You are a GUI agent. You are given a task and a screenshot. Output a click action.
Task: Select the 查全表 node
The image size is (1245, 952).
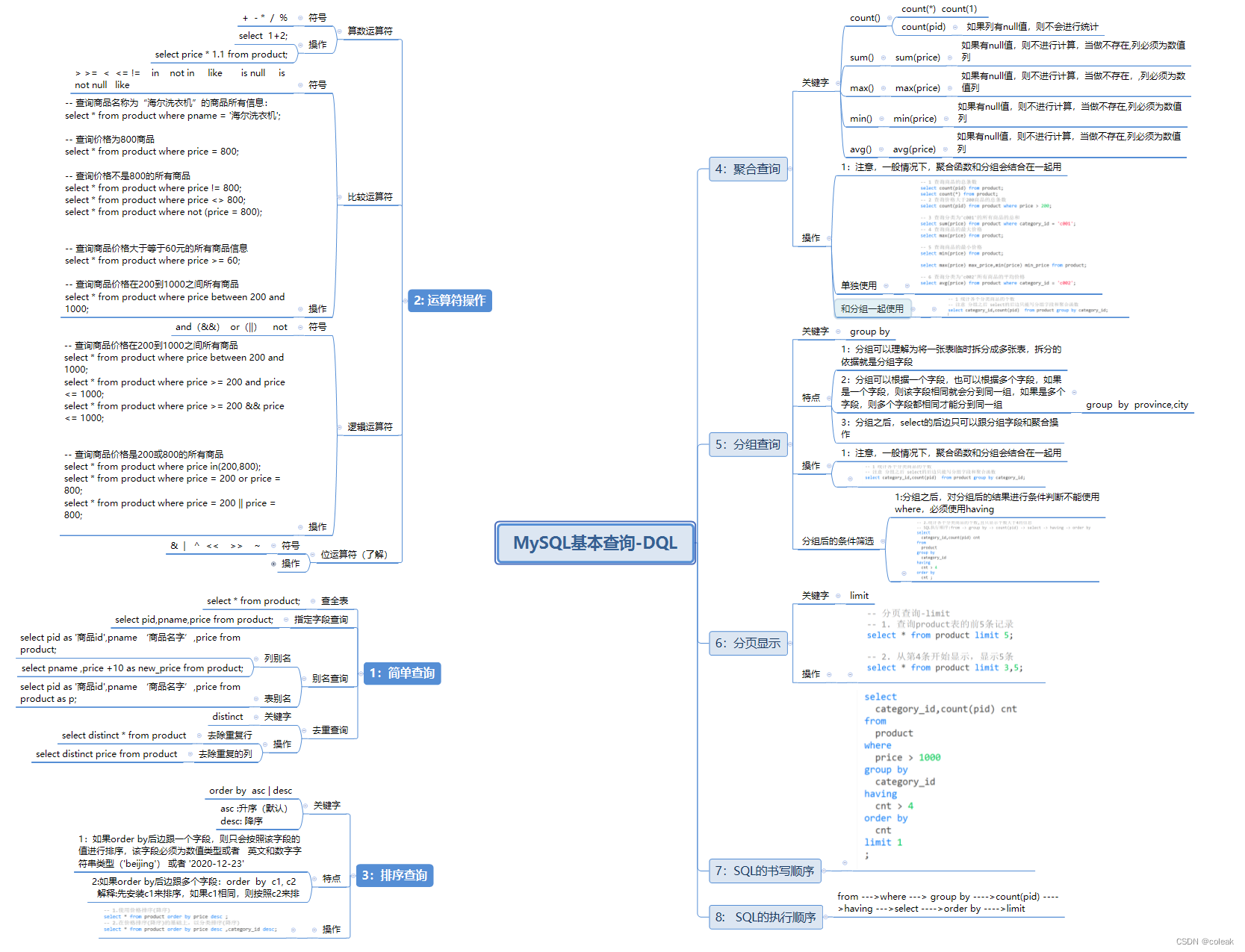pos(335,601)
